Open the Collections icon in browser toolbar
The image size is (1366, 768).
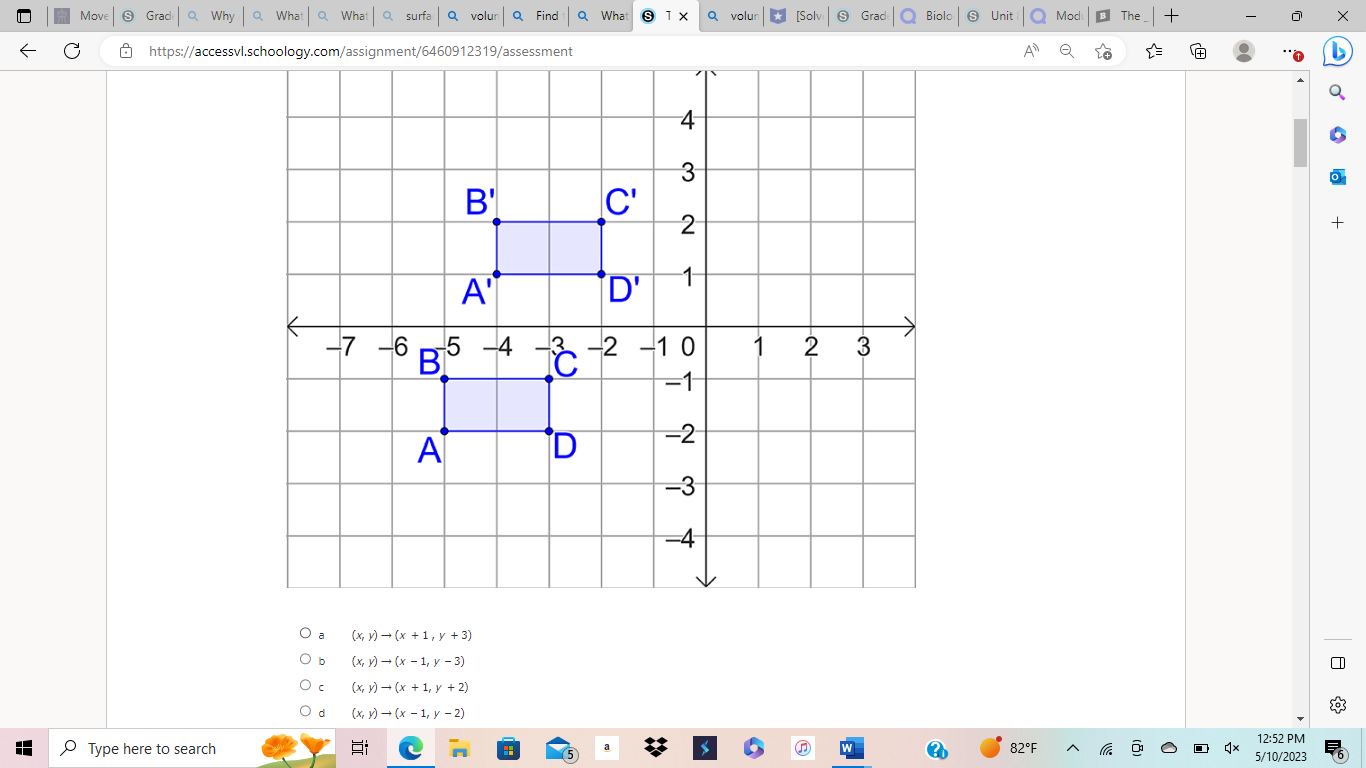pyautogui.click(x=1198, y=51)
